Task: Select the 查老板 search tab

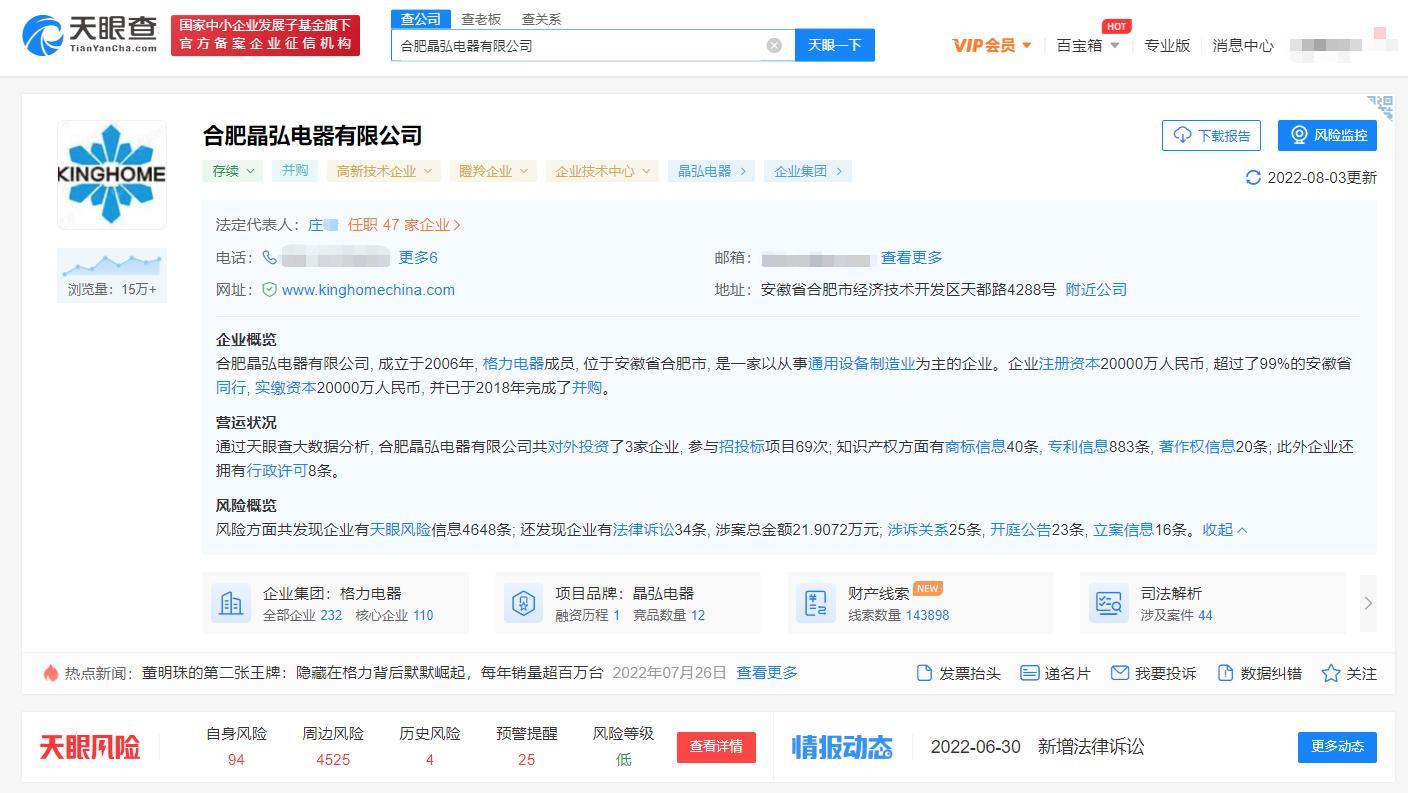Action: pyautogui.click(x=481, y=19)
